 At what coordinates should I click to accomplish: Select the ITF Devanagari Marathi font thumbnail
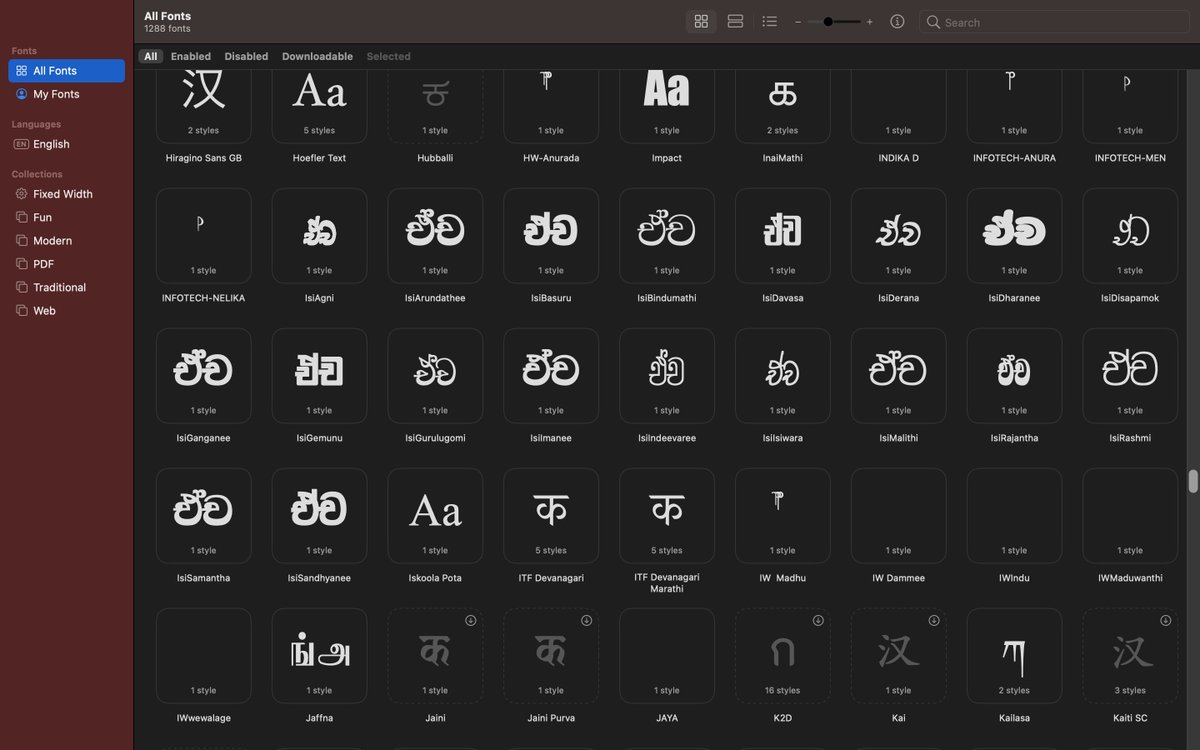coord(667,516)
